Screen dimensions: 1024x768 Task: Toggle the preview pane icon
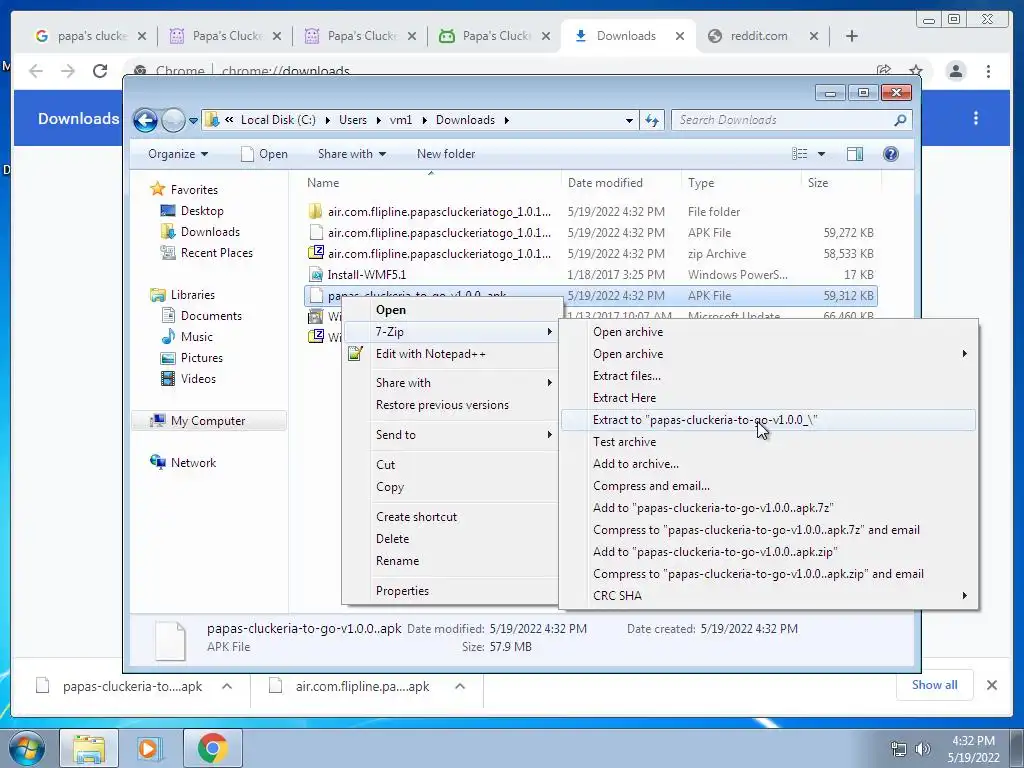(855, 154)
